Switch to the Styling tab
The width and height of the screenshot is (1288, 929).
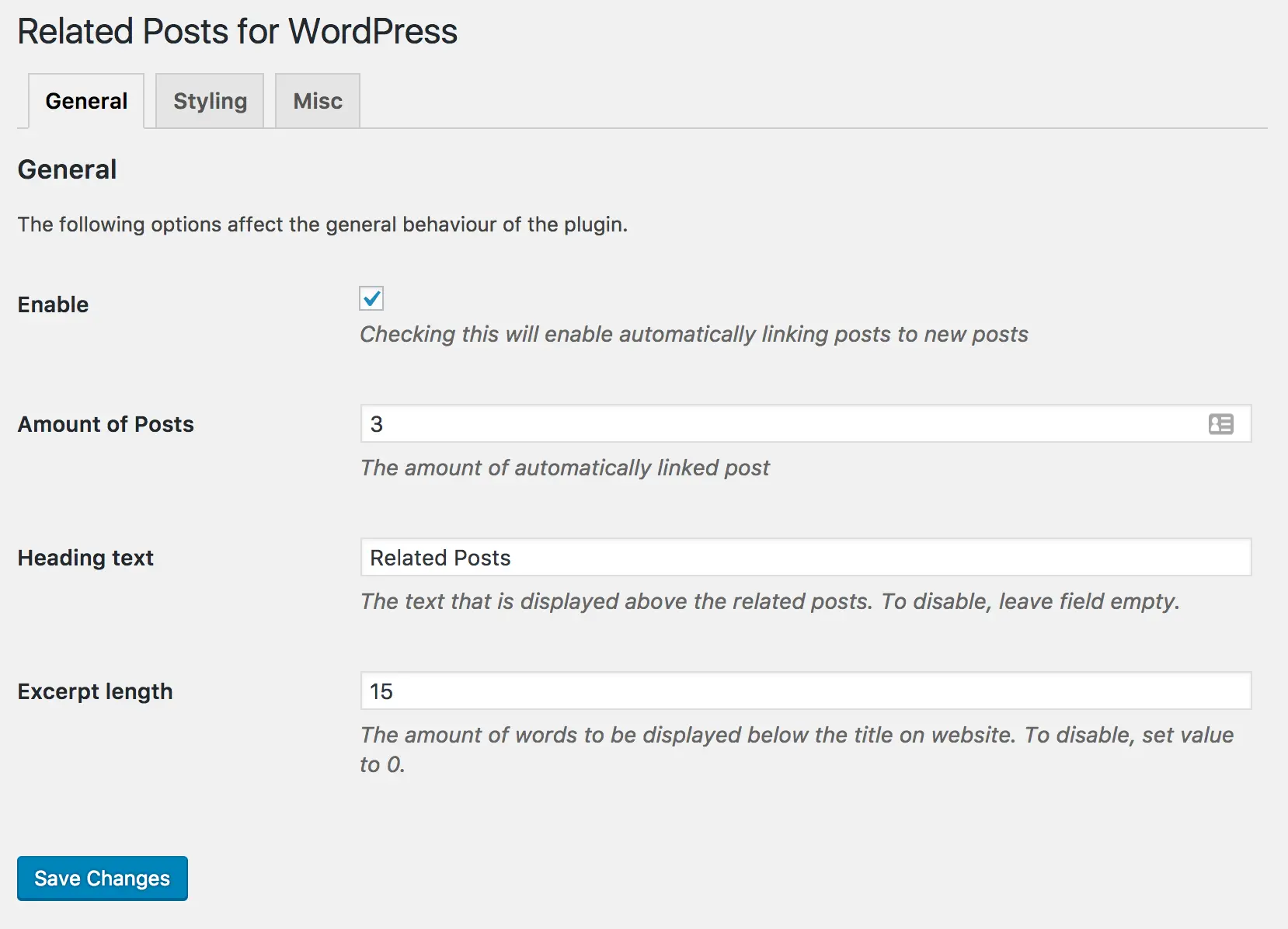click(210, 101)
